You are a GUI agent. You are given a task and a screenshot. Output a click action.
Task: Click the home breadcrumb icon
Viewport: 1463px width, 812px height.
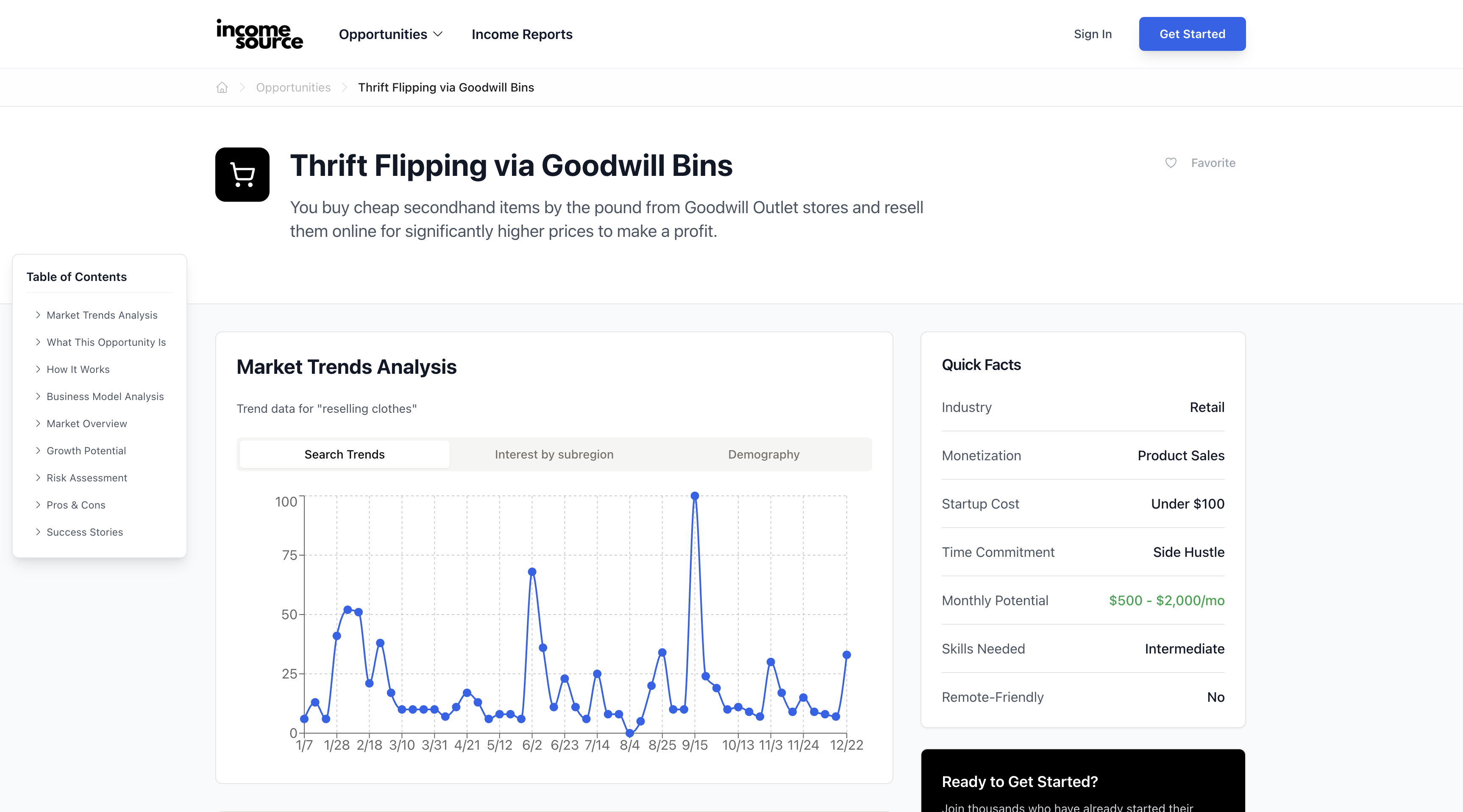[x=222, y=87]
